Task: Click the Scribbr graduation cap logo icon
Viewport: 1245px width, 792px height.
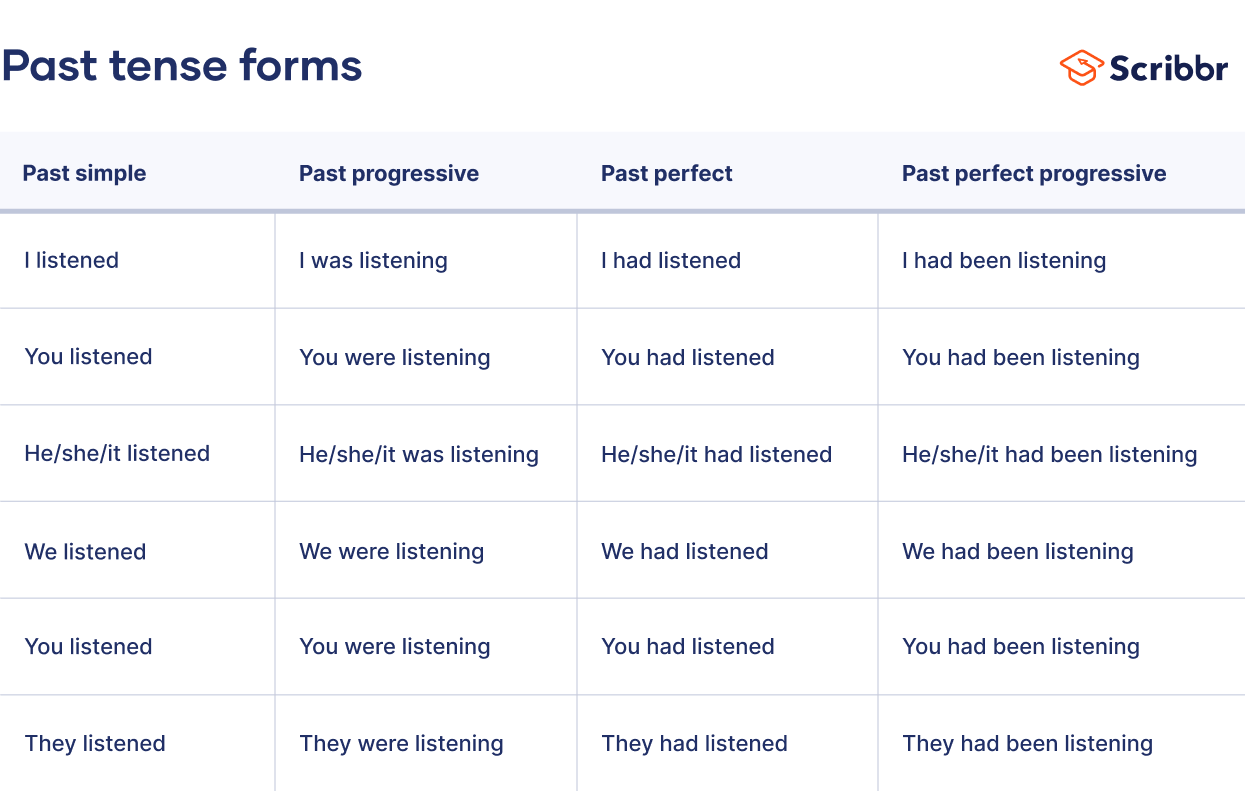Action: (x=1081, y=67)
